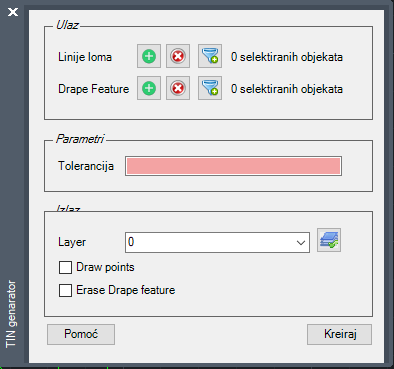394x369 pixels.
Task: Open filter selection for Linije loma
Action: 210,56
